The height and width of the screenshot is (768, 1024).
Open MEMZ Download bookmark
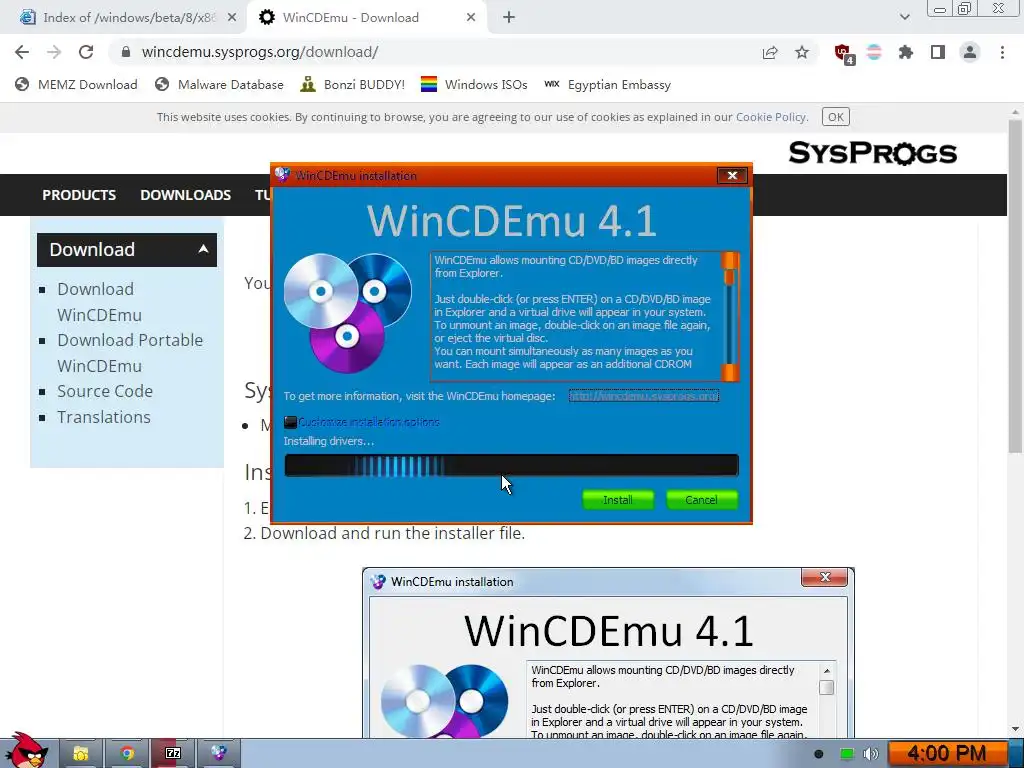click(76, 85)
